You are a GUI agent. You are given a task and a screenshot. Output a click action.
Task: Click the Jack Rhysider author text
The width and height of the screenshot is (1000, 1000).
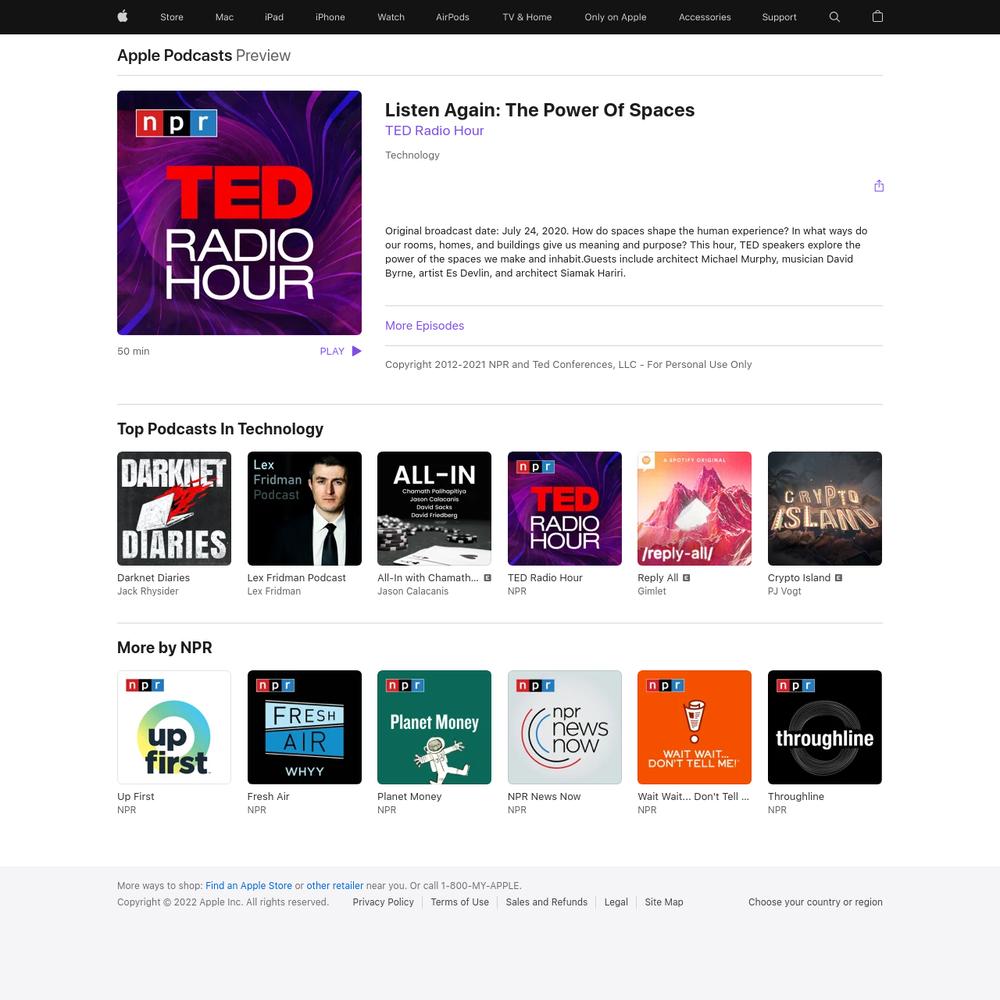[148, 591]
